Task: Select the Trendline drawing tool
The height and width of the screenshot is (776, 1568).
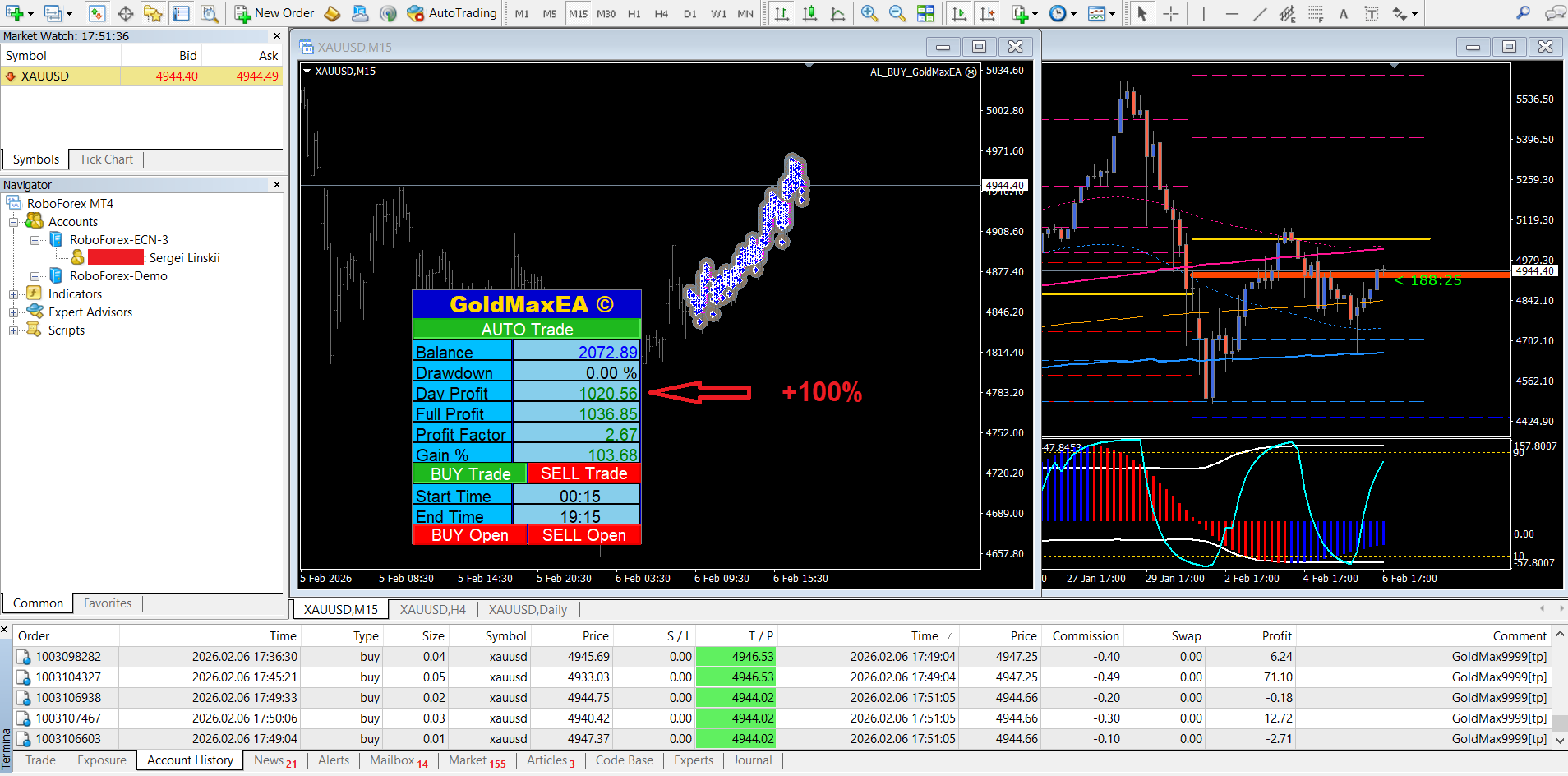Action: (1259, 13)
